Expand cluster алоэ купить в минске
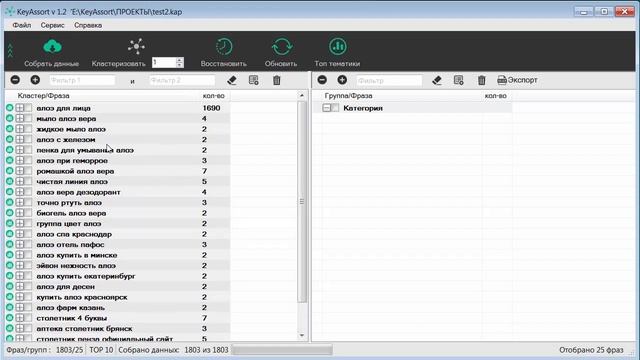 (20, 255)
